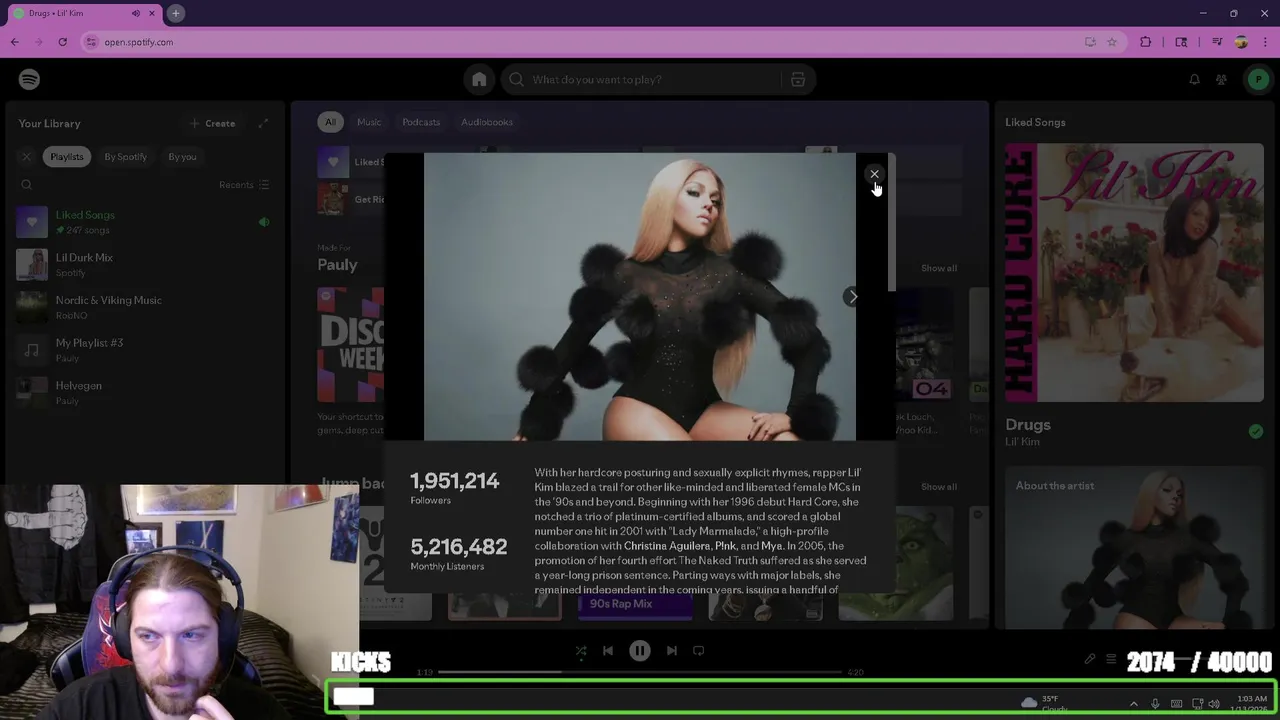This screenshot has height=720, width=1280.
Task: Open Chrome three-dot menu
Action: (x=1265, y=42)
